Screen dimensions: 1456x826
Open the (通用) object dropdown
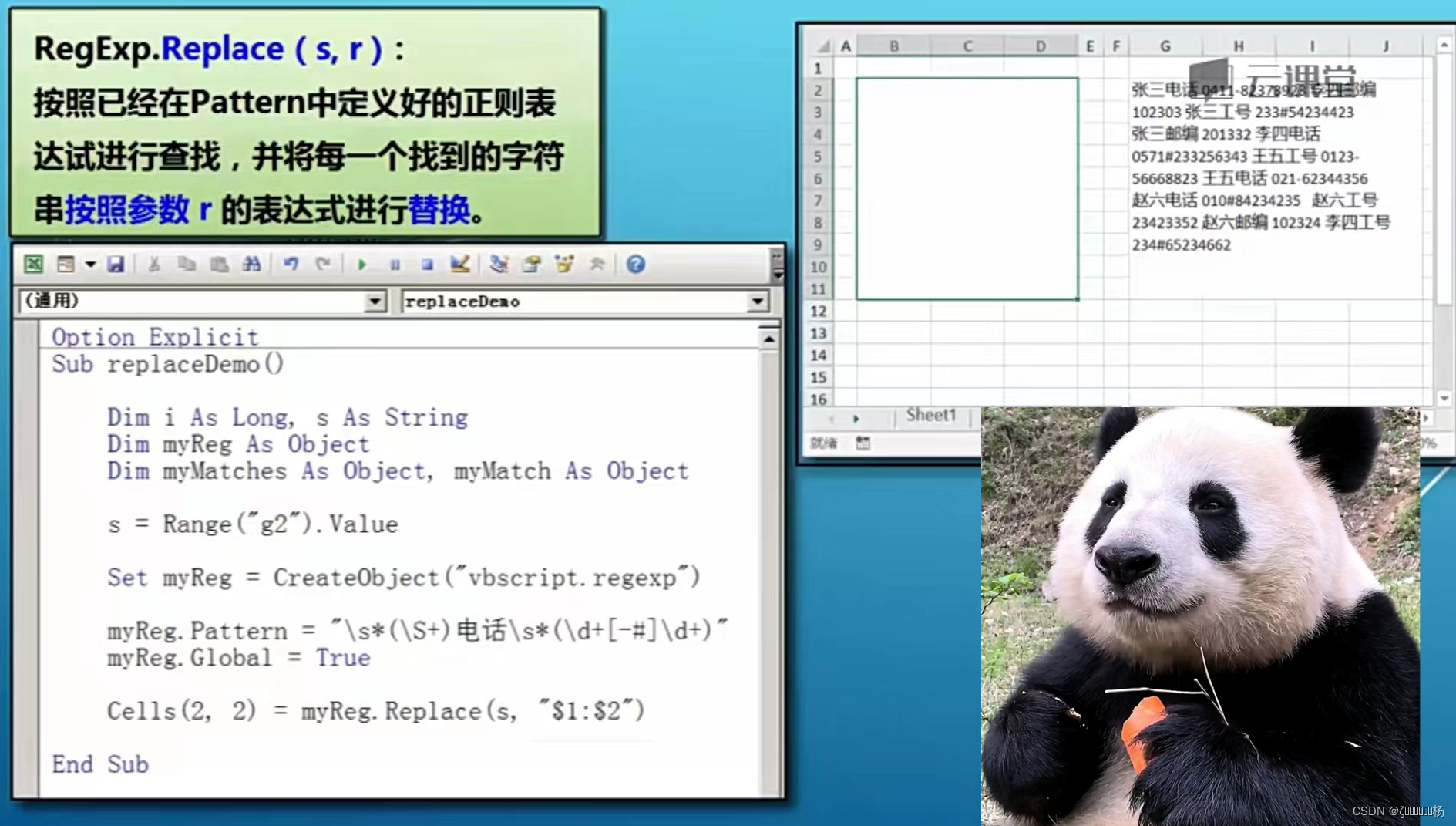coord(375,302)
